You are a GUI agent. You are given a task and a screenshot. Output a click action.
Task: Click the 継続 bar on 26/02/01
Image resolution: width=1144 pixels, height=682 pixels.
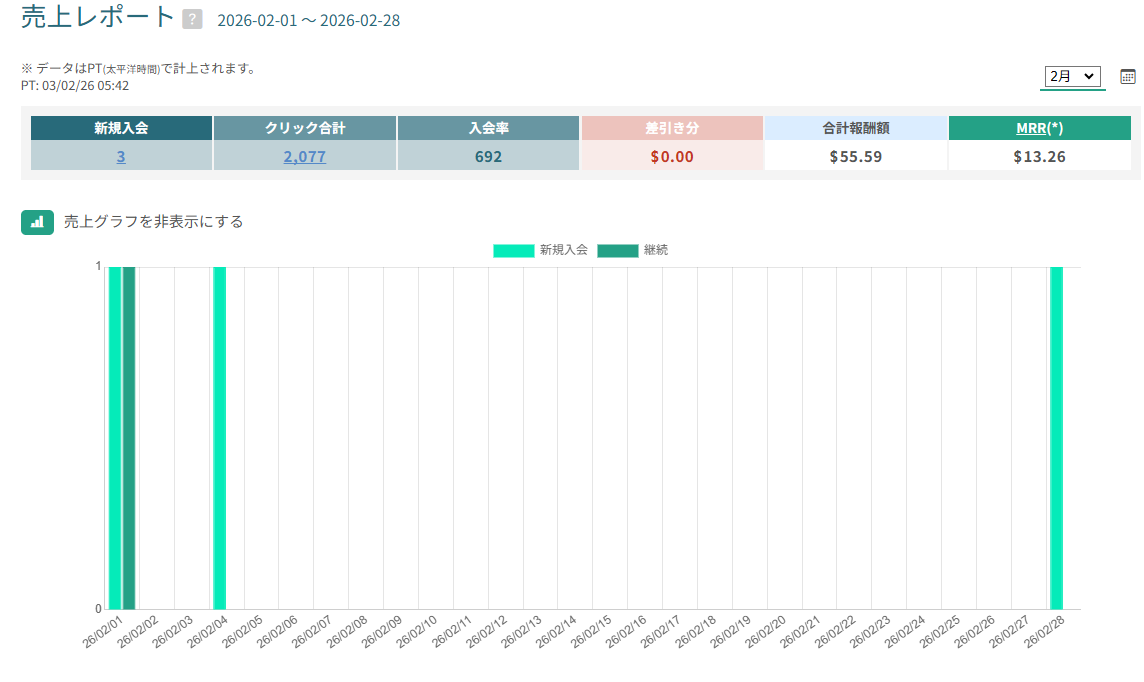[129, 438]
